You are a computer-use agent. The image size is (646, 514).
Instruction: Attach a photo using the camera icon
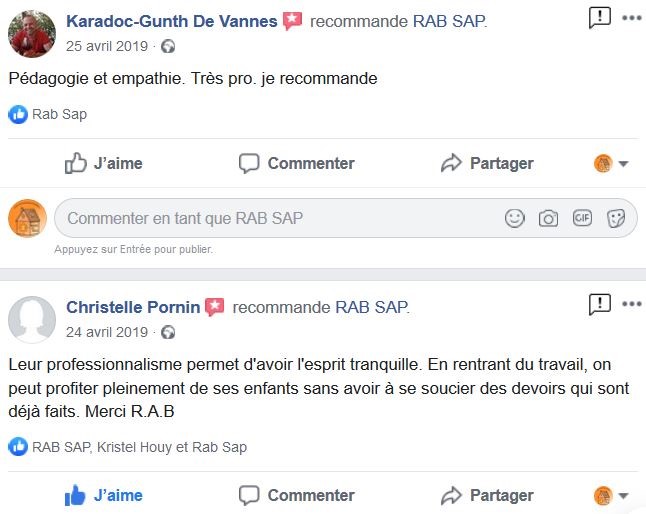(548, 218)
